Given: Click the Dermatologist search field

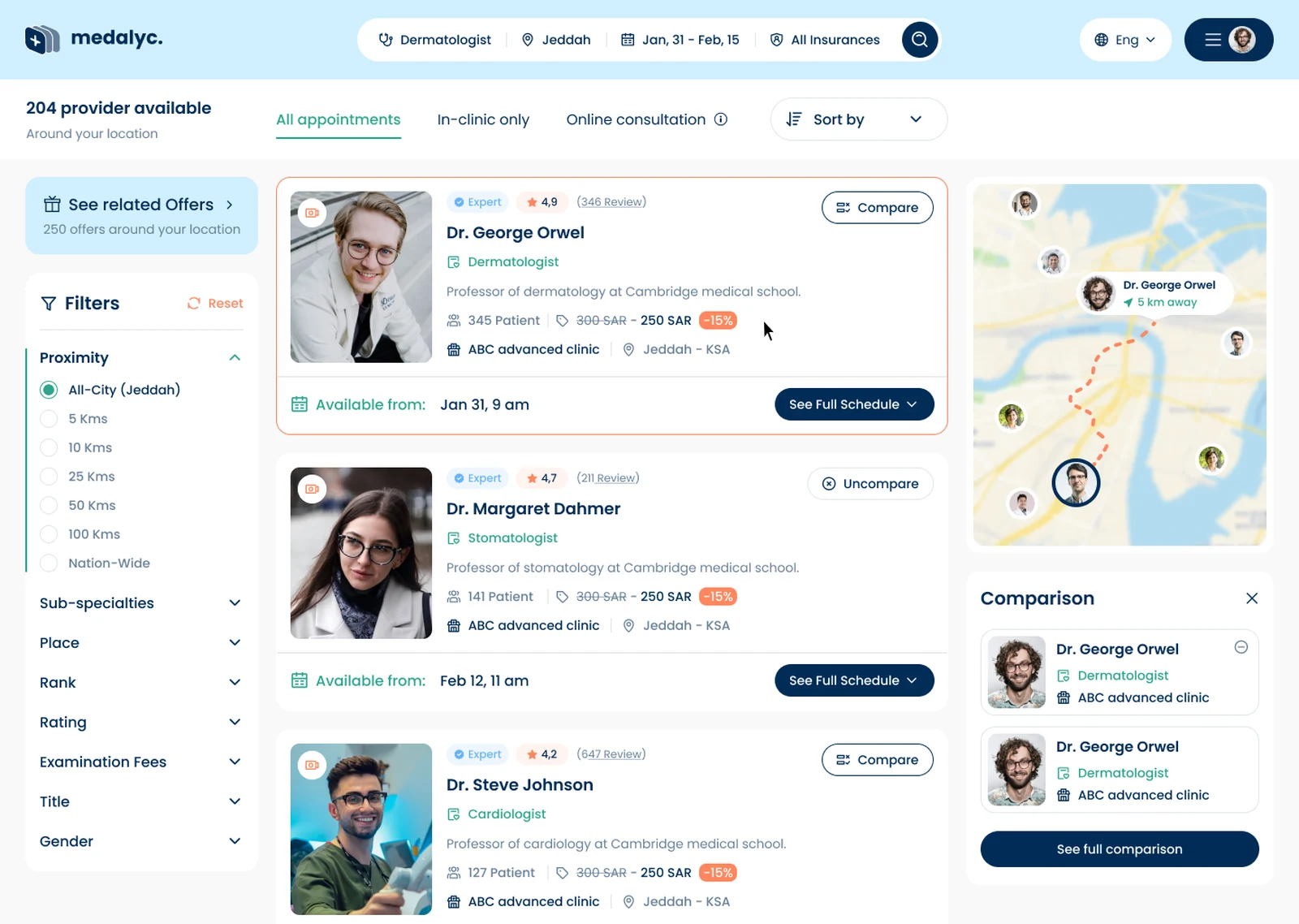Looking at the screenshot, I should (435, 40).
